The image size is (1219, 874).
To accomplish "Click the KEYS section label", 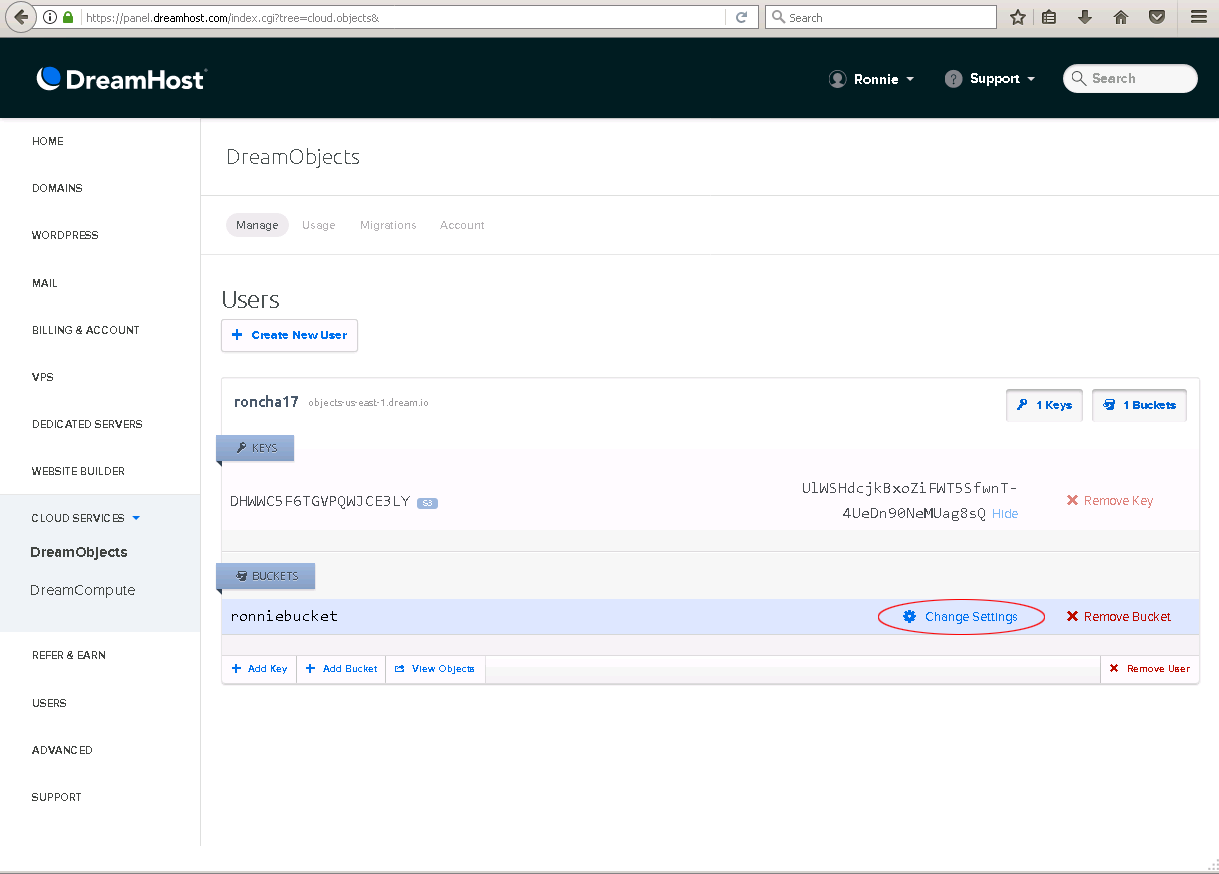I will tap(255, 448).
